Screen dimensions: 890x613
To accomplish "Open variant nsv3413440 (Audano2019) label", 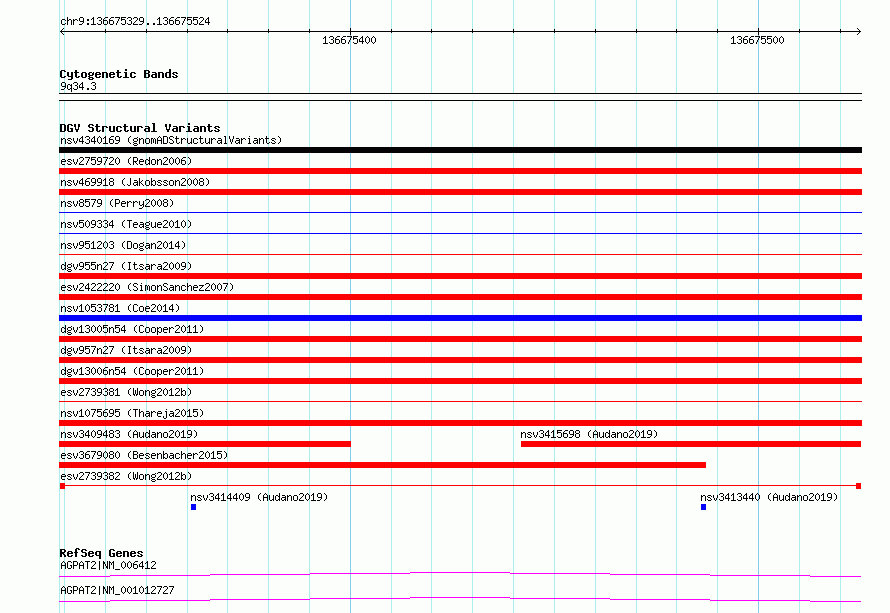I will pos(769,497).
